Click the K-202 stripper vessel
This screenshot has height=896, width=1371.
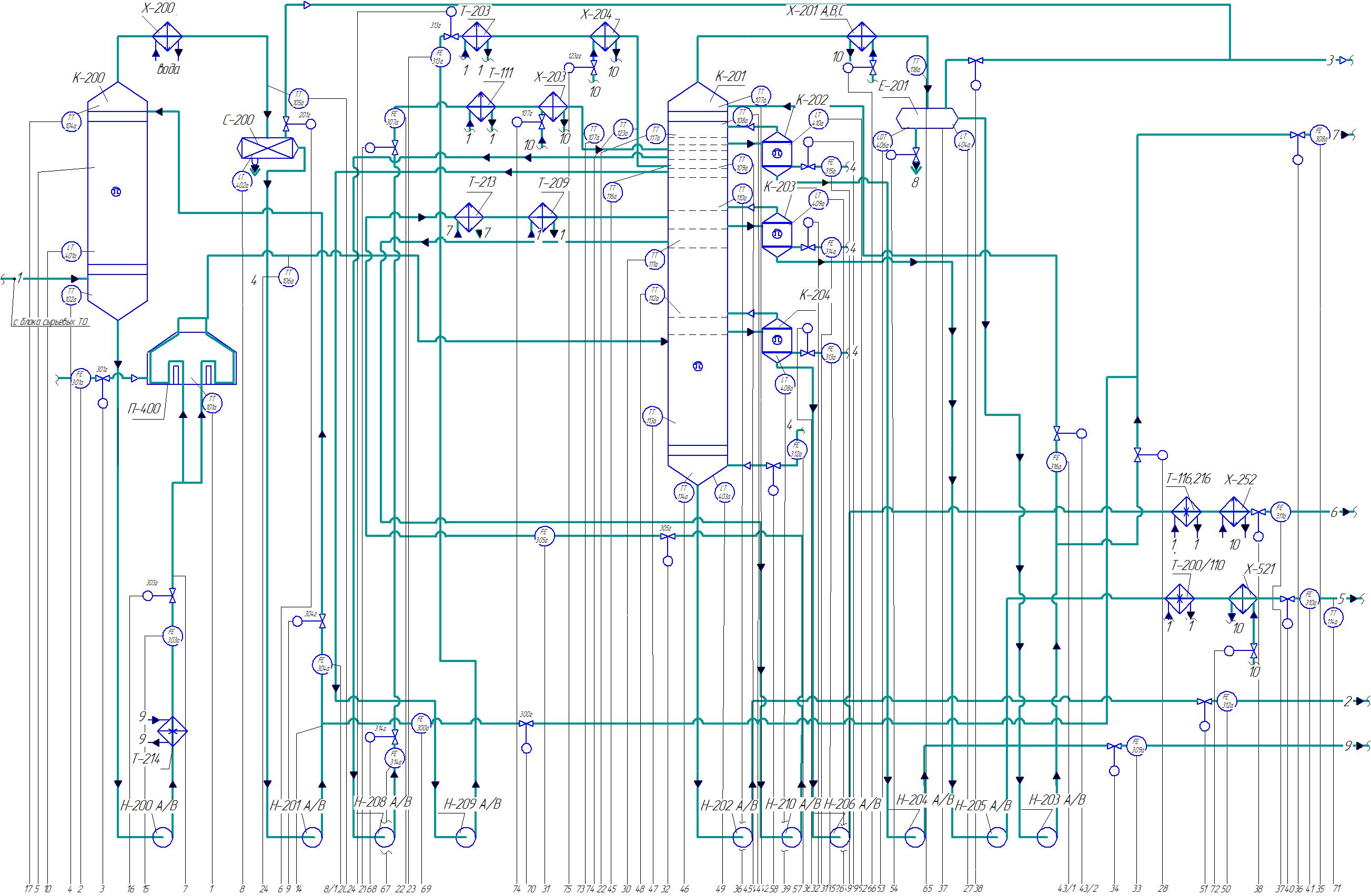click(777, 153)
